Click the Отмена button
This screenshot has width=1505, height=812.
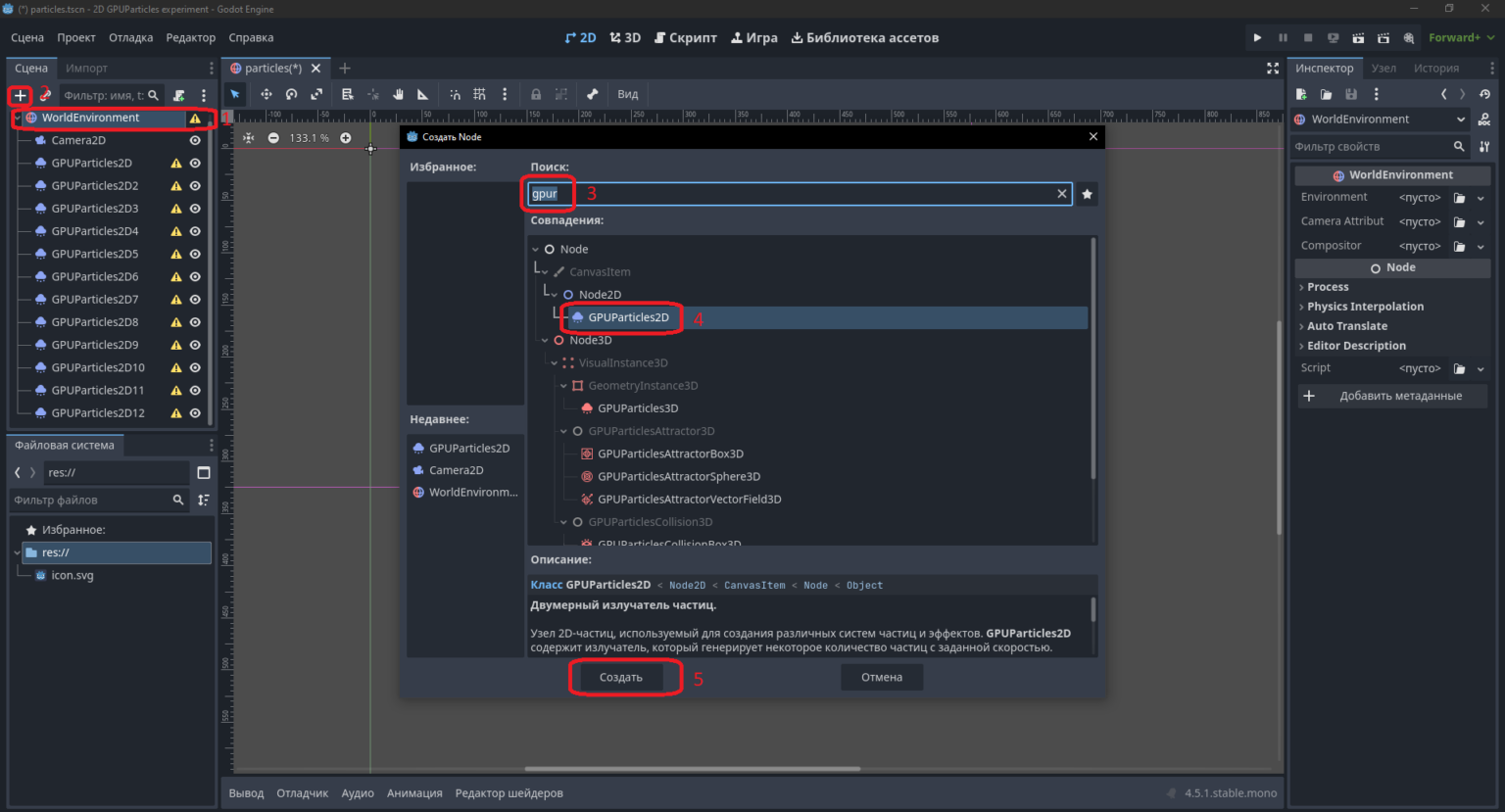[882, 677]
